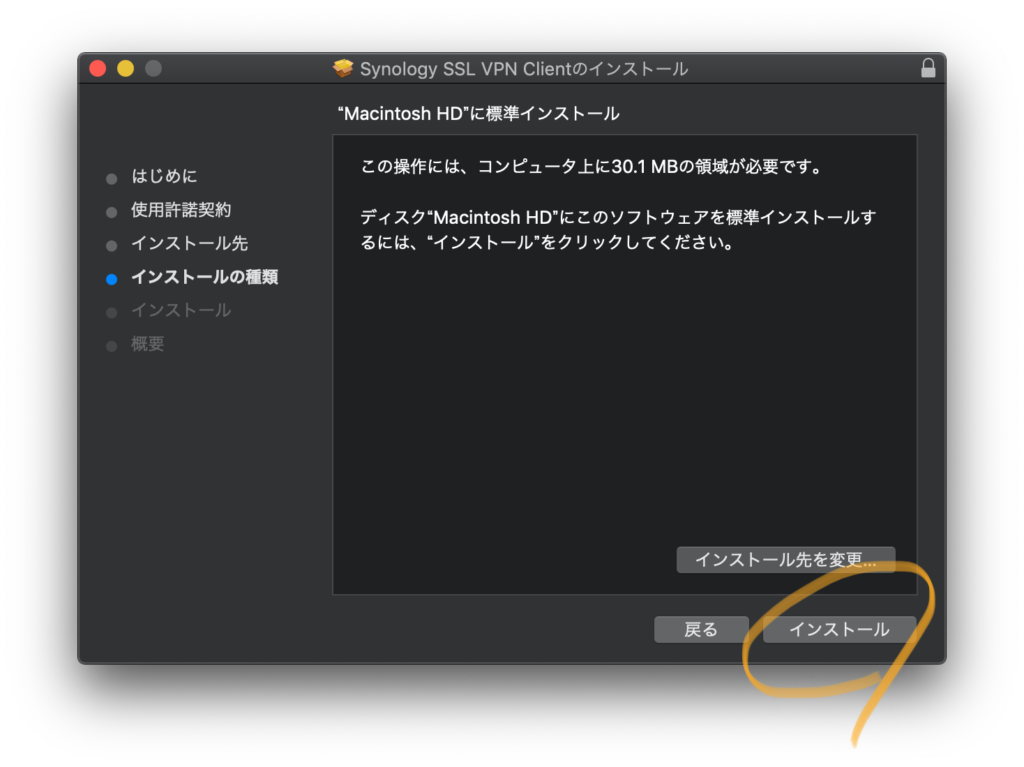
Task: Click the greyed-out zoom window button
Action: click(x=153, y=69)
